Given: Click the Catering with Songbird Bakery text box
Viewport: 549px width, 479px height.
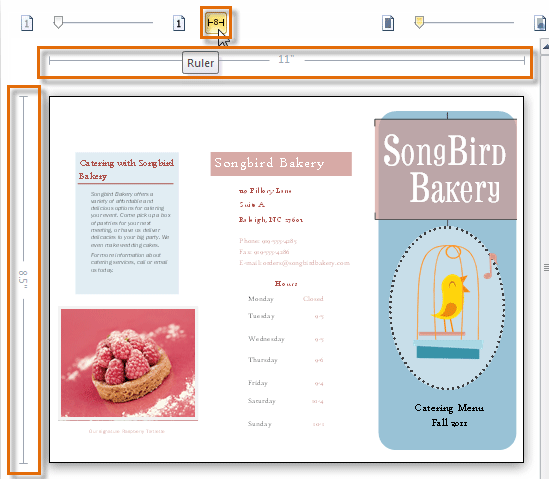Looking at the screenshot, I should click(127, 223).
